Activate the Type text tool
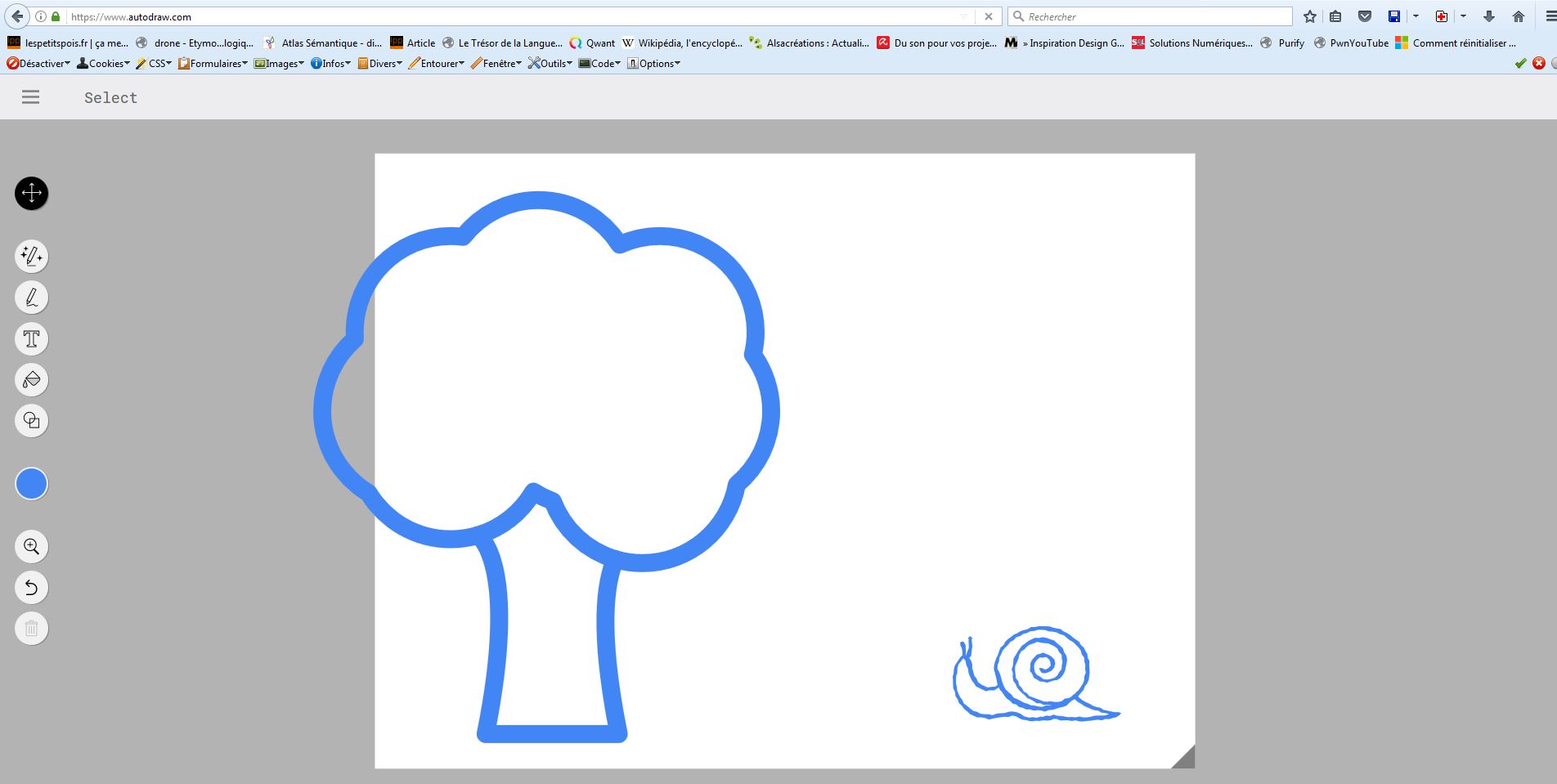The width and height of the screenshot is (1557, 784). click(x=31, y=338)
